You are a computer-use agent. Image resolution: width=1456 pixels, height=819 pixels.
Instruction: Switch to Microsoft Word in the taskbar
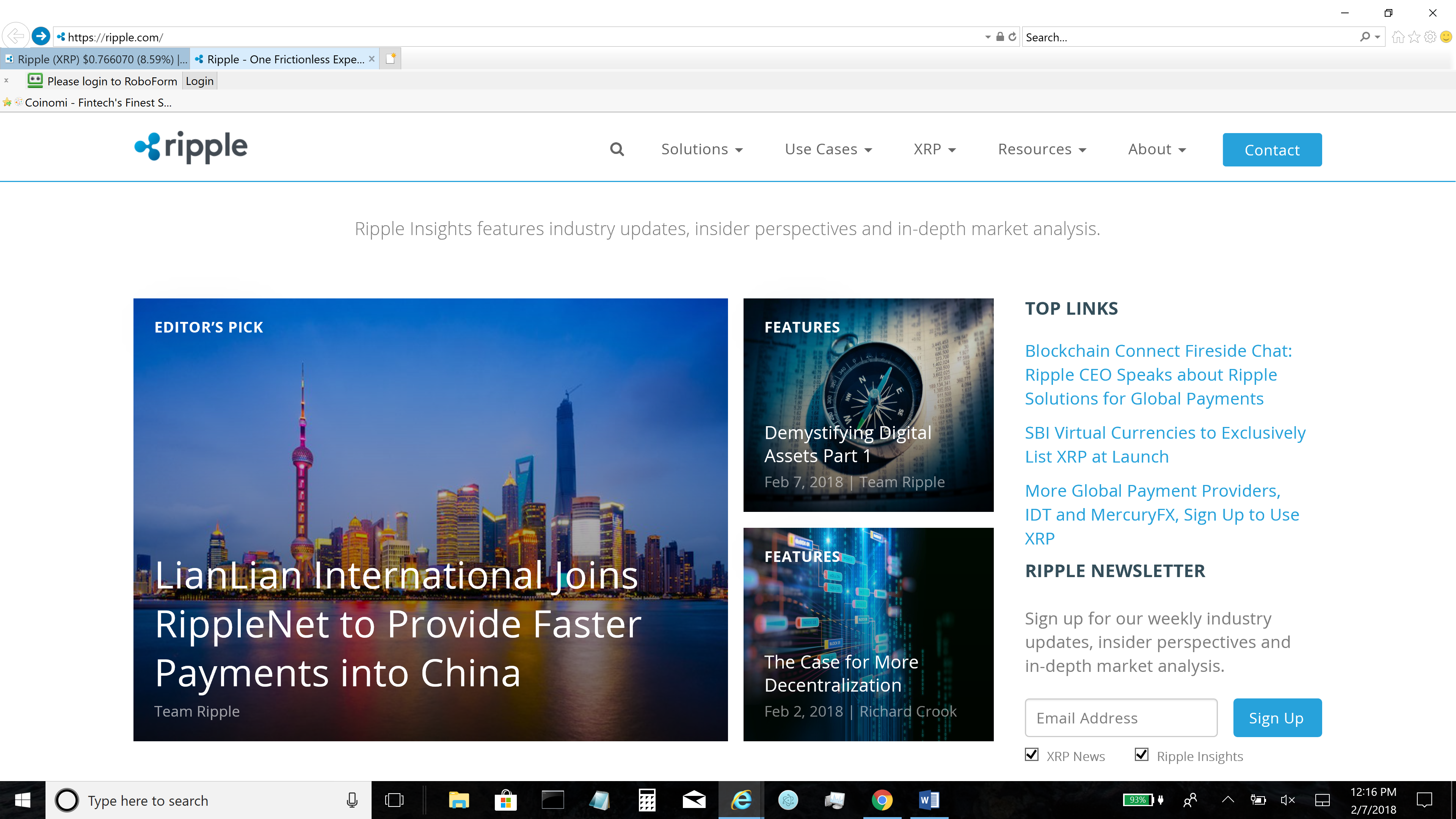(929, 800)
